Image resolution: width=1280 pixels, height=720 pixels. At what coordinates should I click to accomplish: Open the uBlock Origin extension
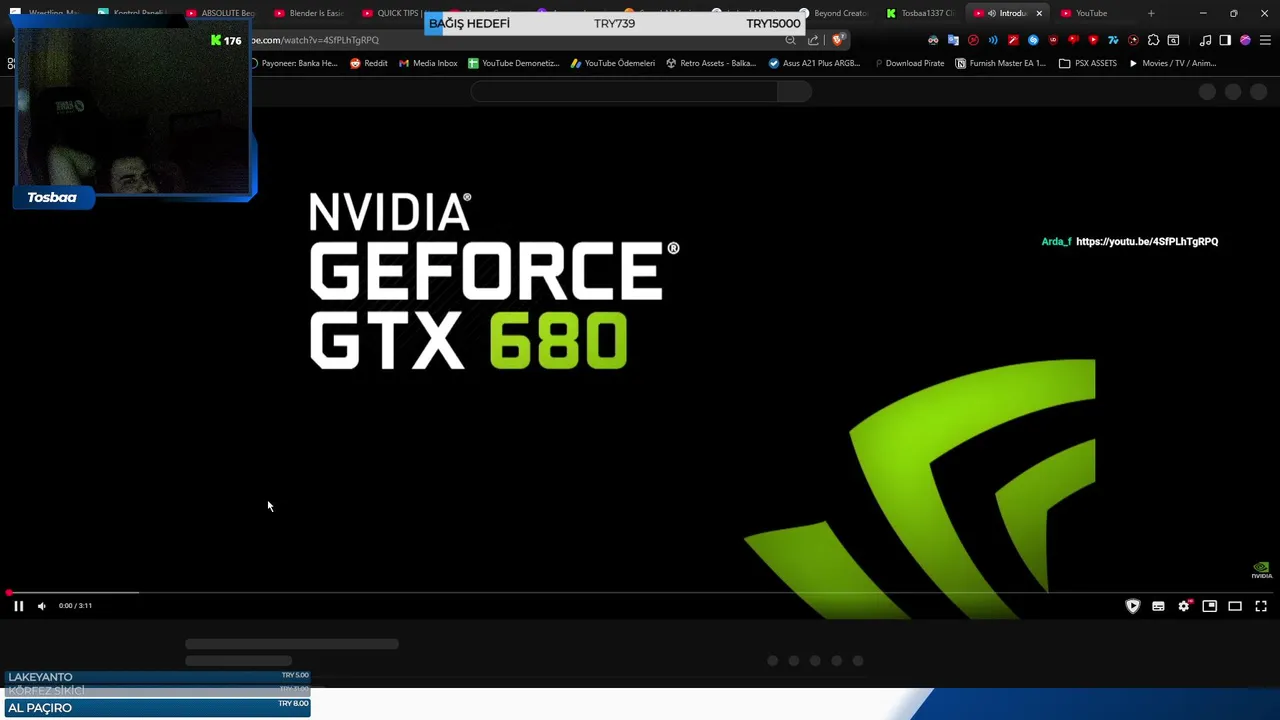pos(1053,40)
